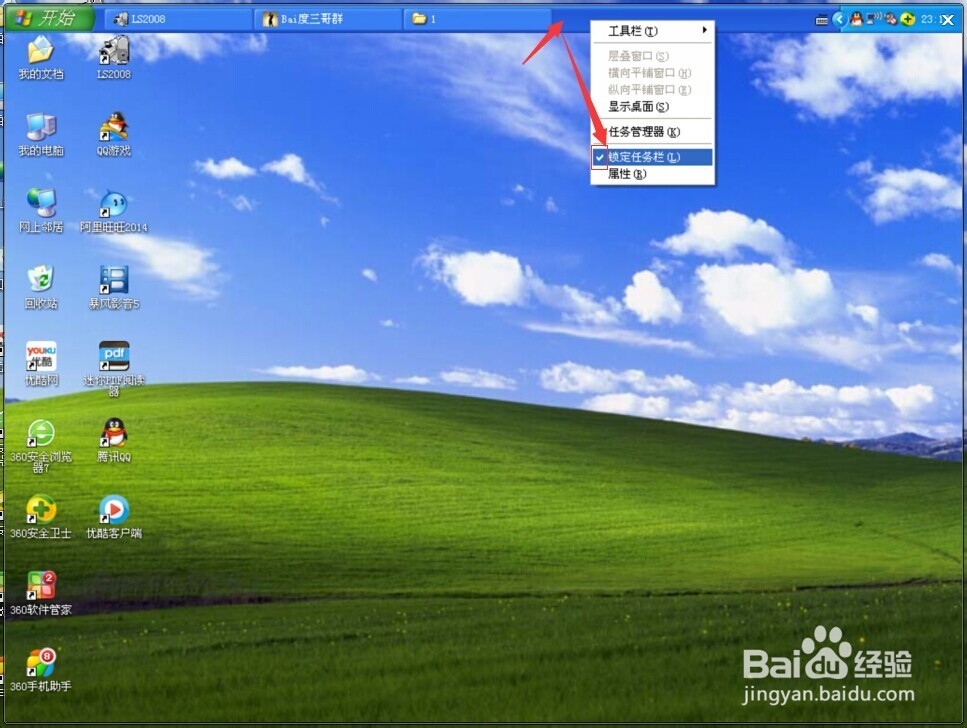Click the muted volume tray icon
Image resolution: width=967 pixels, height=728 pixels.
pos(890,19)
